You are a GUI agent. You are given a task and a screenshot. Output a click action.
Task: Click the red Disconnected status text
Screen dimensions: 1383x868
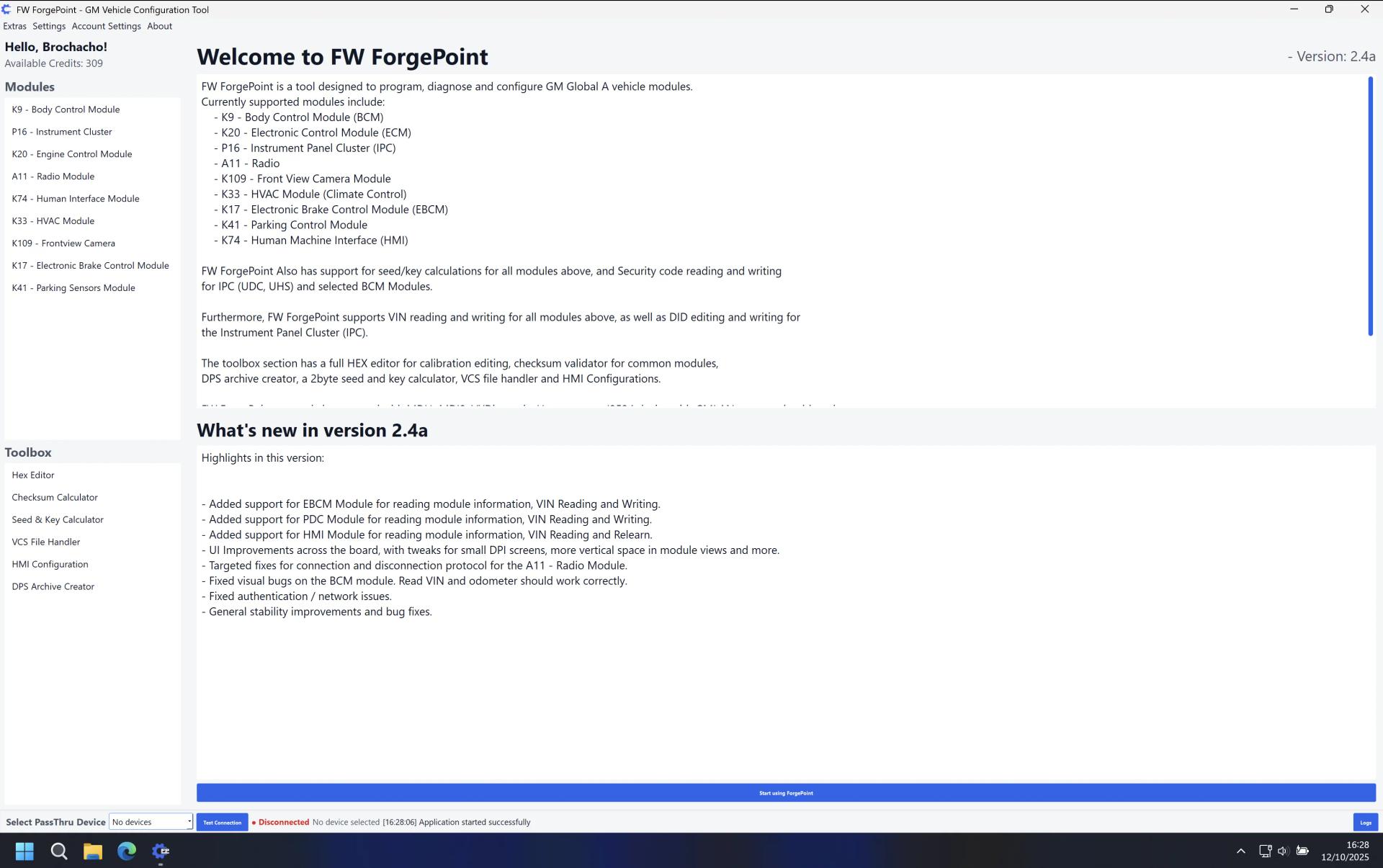pos(284,823)
